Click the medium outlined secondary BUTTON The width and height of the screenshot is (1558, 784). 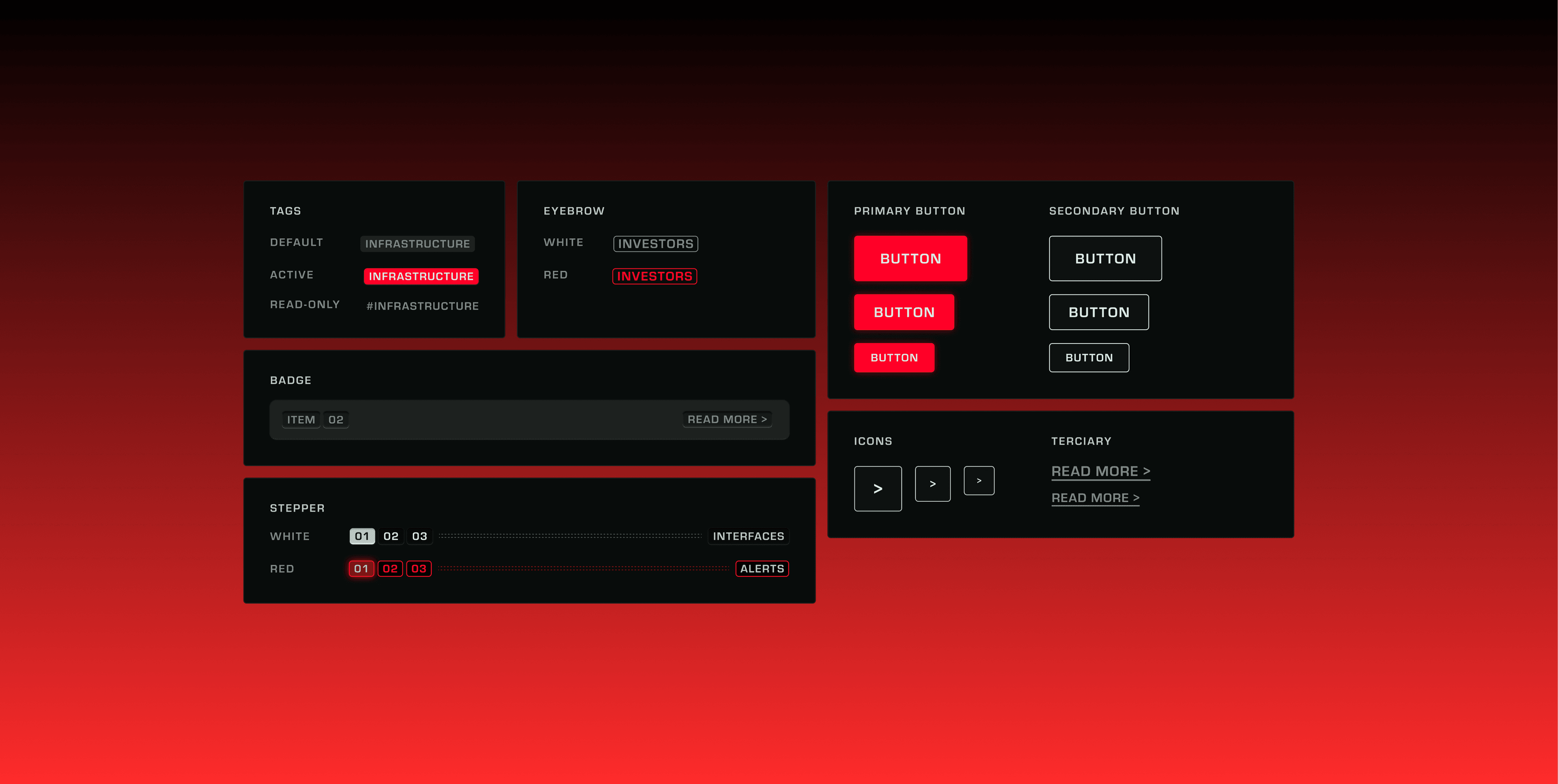(1099, 313)
